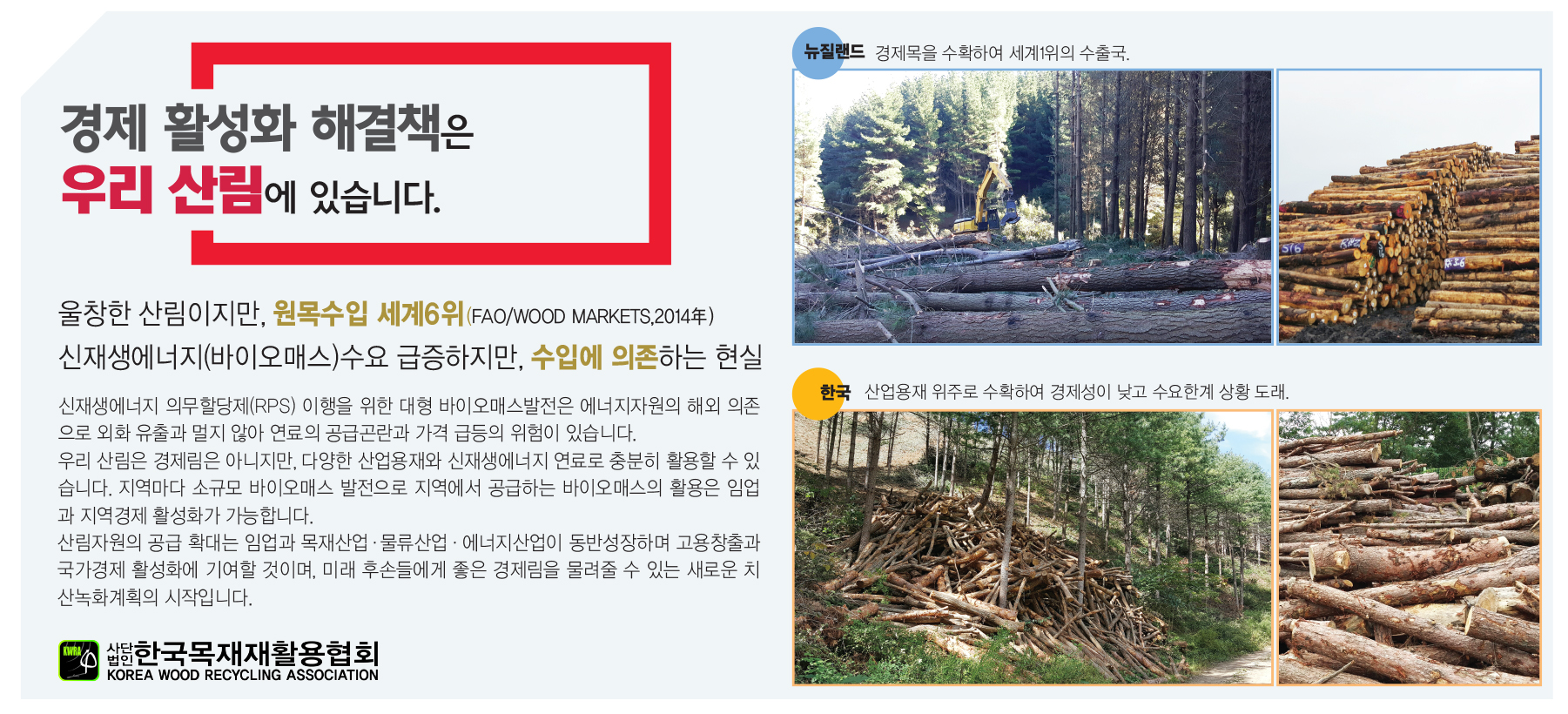The height and width of the screenshot is (714, 1568).
Task: Click the red 우리 산림 headline text
Action: point(161,189)
